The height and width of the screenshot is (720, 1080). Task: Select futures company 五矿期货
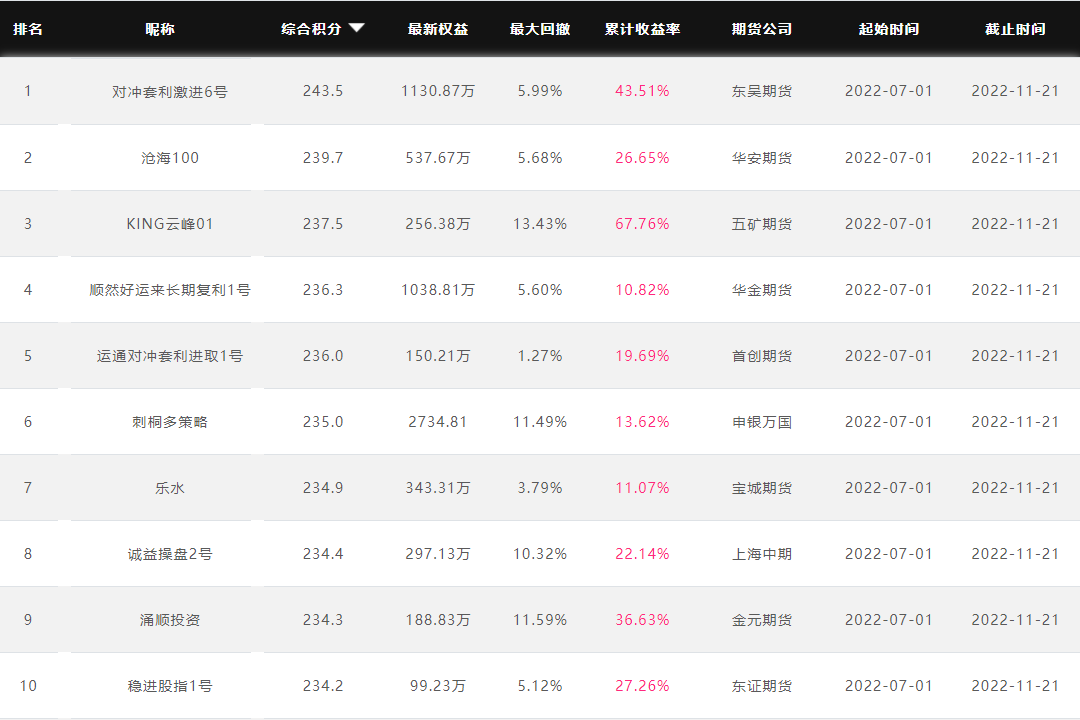tap(762, 224)
